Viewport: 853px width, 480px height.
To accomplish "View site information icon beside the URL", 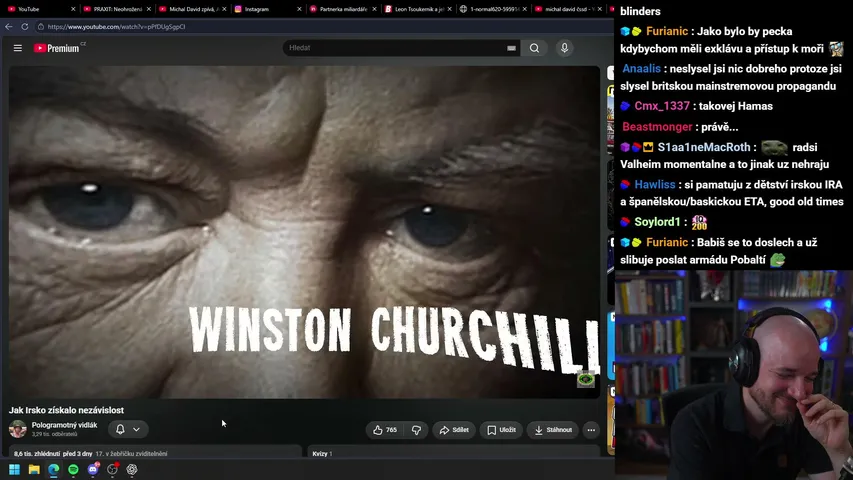I will [41, 26].
